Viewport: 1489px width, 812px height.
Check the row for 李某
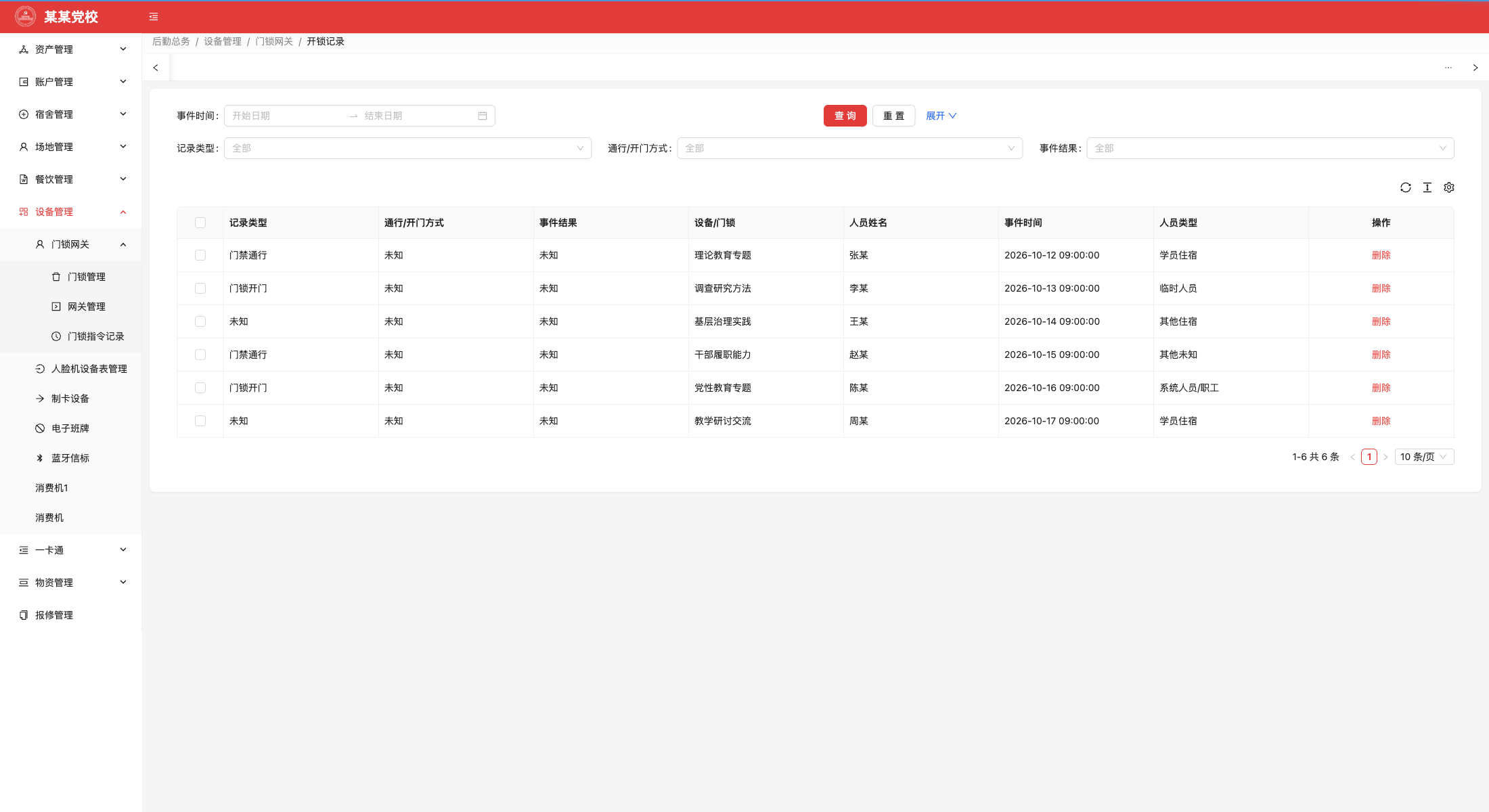(x=200, y=288)
